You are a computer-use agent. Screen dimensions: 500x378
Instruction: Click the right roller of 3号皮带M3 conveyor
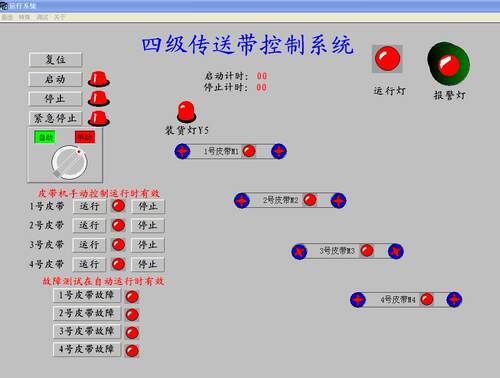click(x=396, y=252)
